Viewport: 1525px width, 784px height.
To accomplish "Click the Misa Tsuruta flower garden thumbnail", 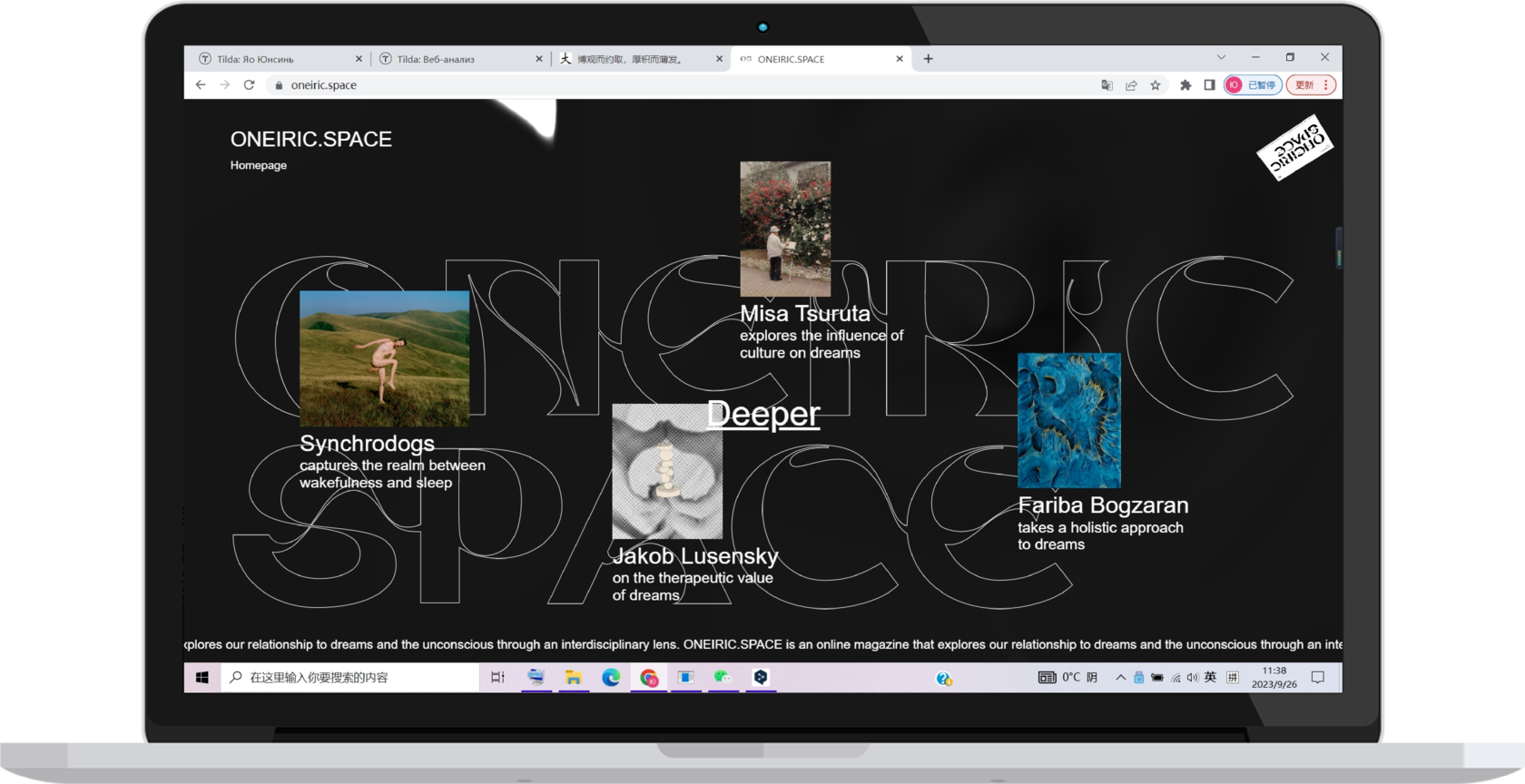I will click(x=785, y=229).
